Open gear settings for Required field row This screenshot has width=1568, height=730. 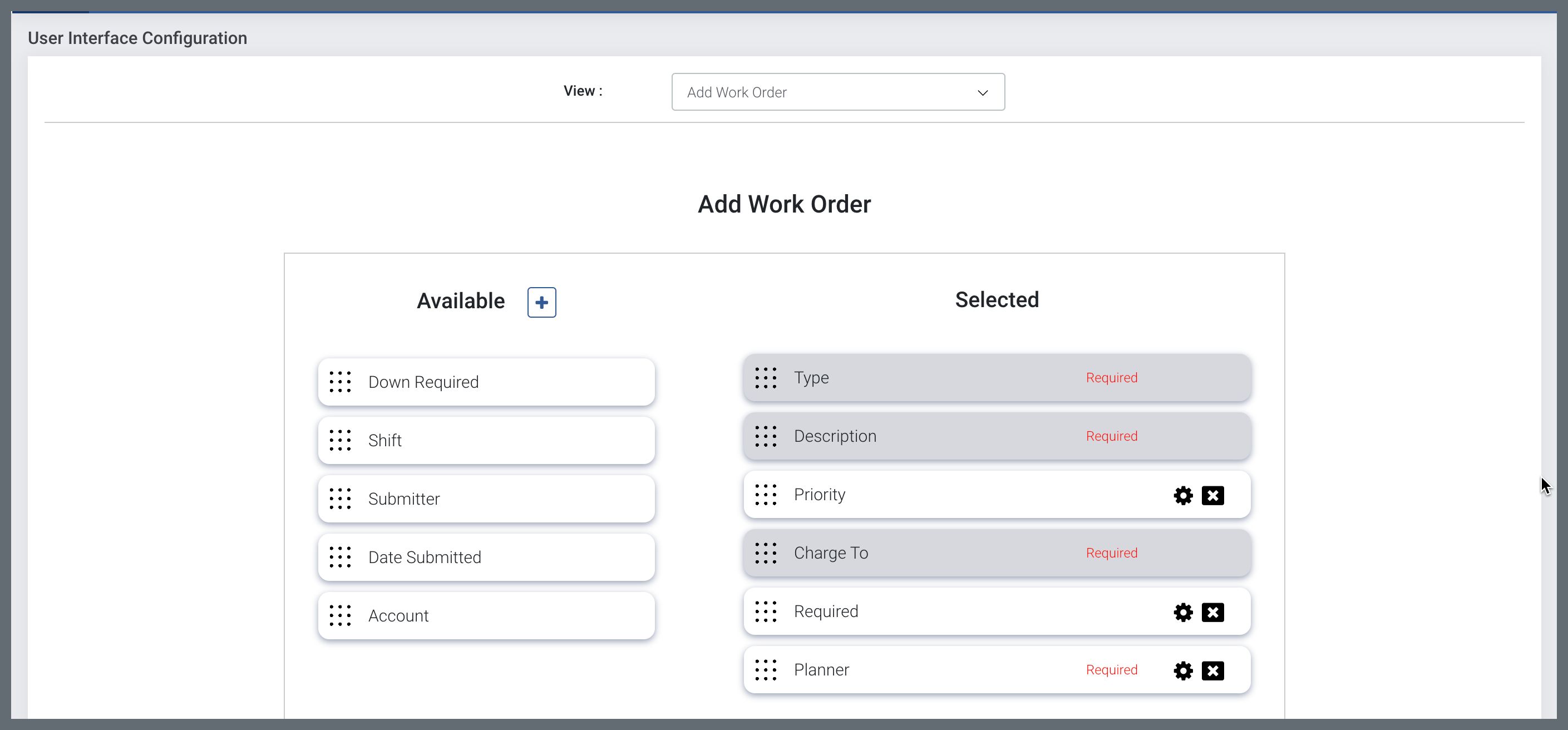point(1183,612)
